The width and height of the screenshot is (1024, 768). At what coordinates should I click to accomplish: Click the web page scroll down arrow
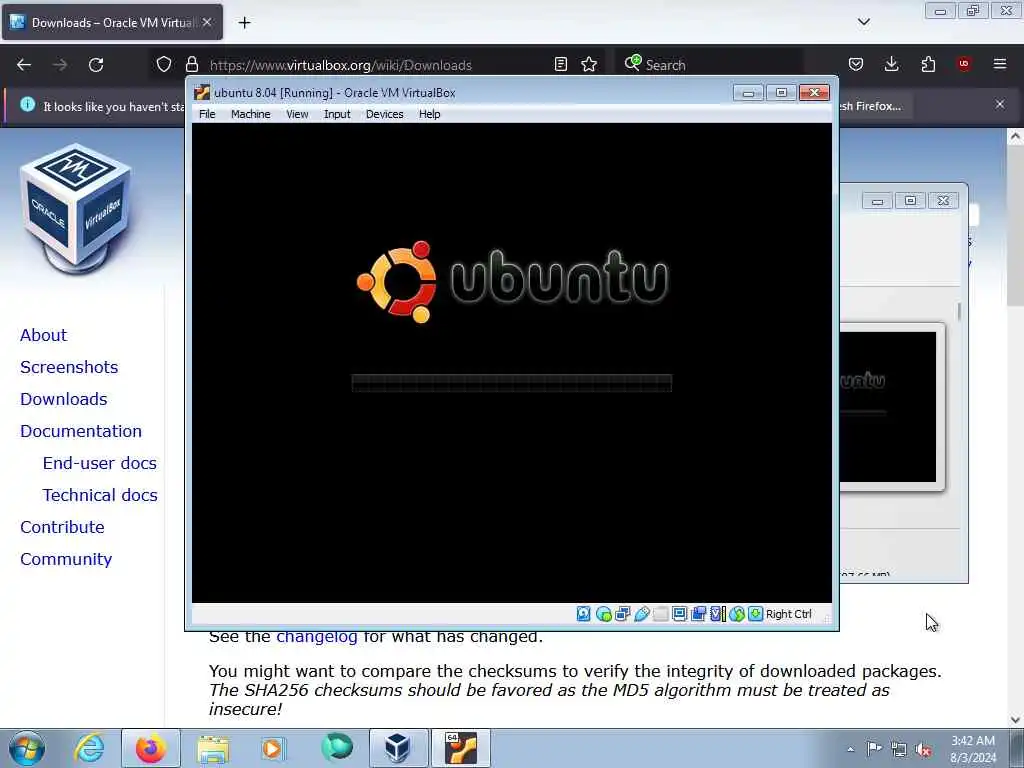click(1015, 720)
